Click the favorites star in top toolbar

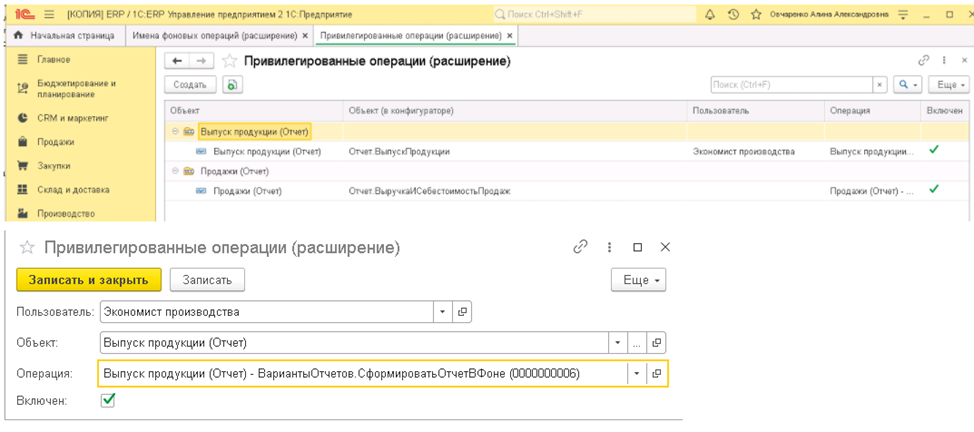pyautogui.click(x=757, y=15)
